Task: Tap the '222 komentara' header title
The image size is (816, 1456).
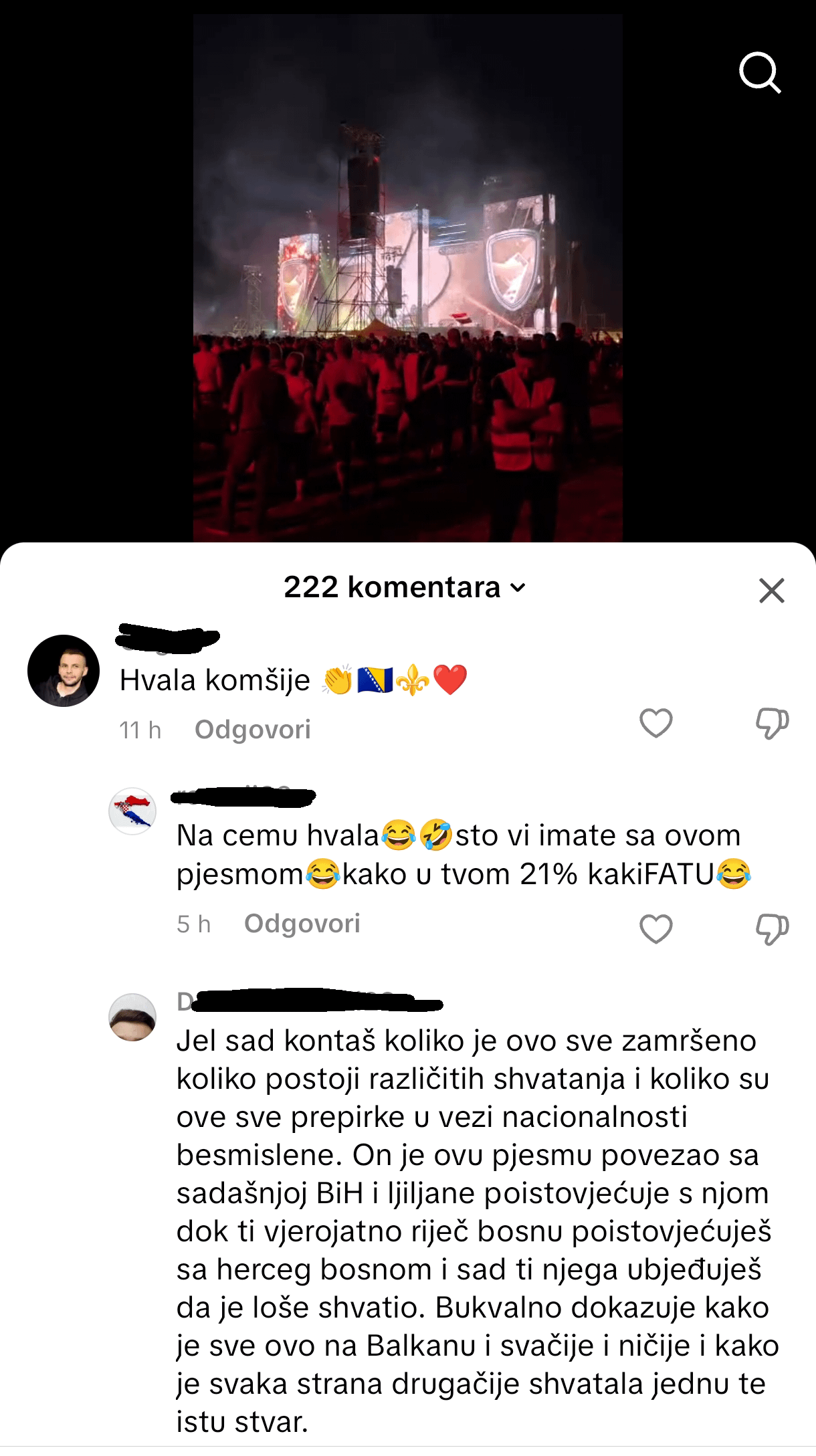Action: click(x=392, y=587)
